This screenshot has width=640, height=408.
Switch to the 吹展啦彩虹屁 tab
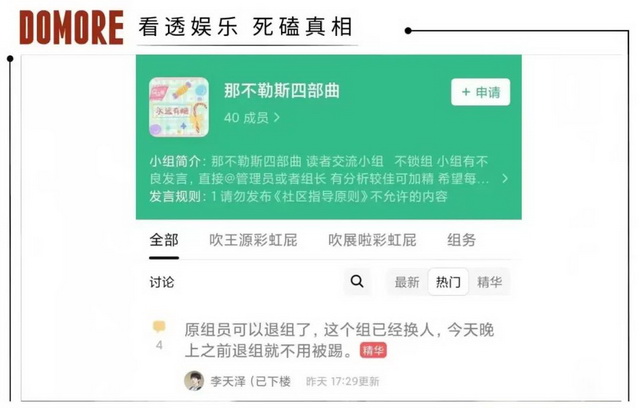click(372, 240)
